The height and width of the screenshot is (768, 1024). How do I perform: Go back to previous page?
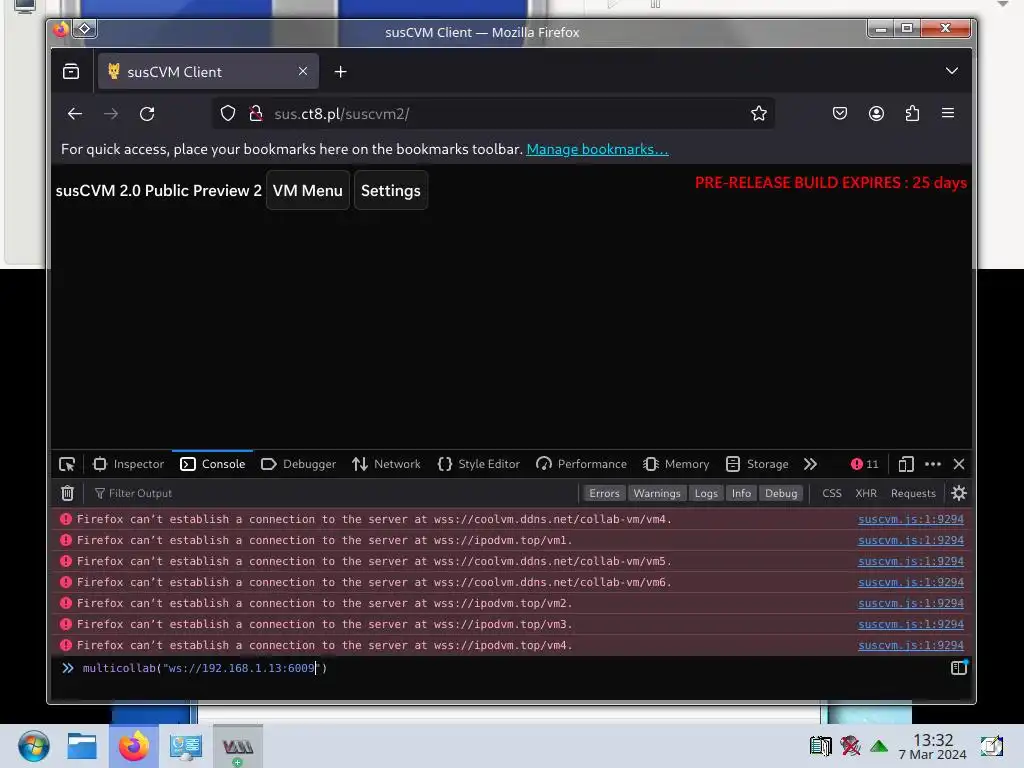pyautogui.click(x=75, y=114)
